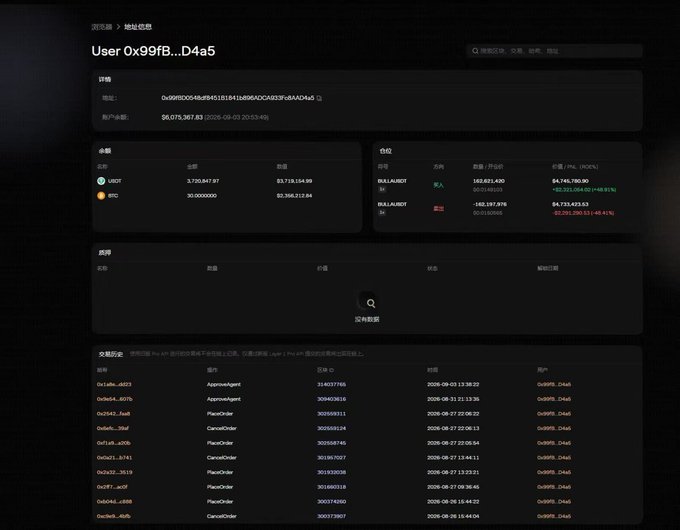Click the account balance $6,075,367.83
The height and width of the screenshot is (530, 680).
pyautogui.click(x=182, y=117)
